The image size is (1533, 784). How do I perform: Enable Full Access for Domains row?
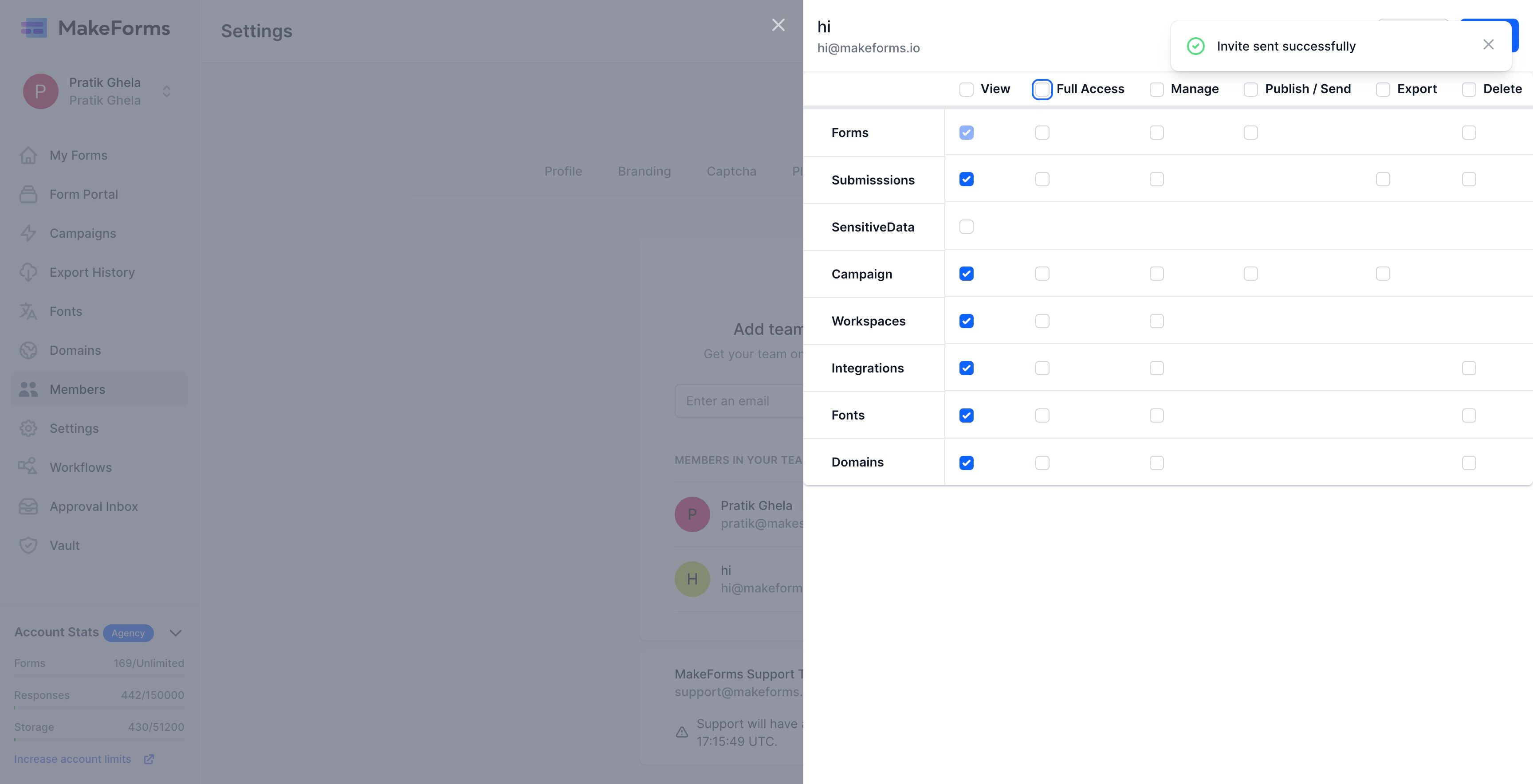(1042, 463)
